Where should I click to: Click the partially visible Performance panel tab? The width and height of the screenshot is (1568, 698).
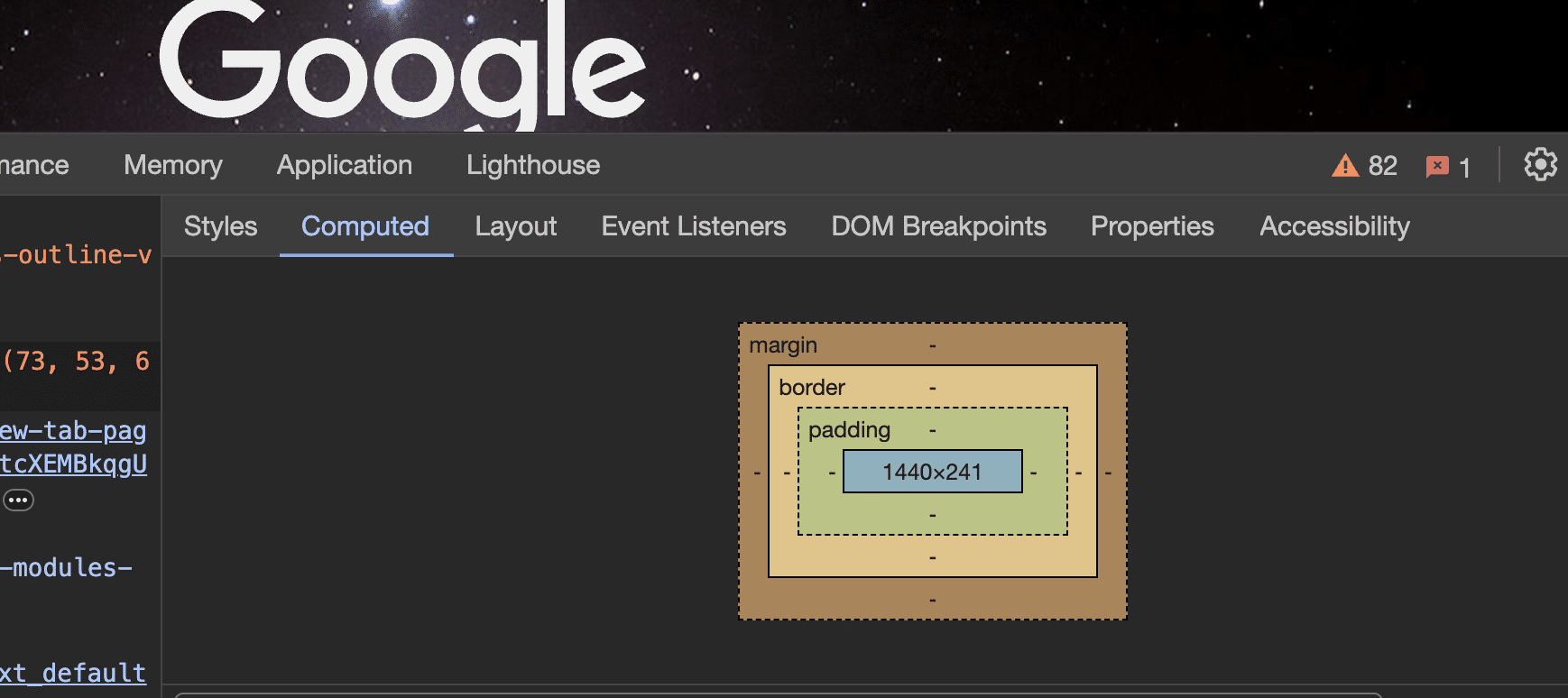point(34,165)
